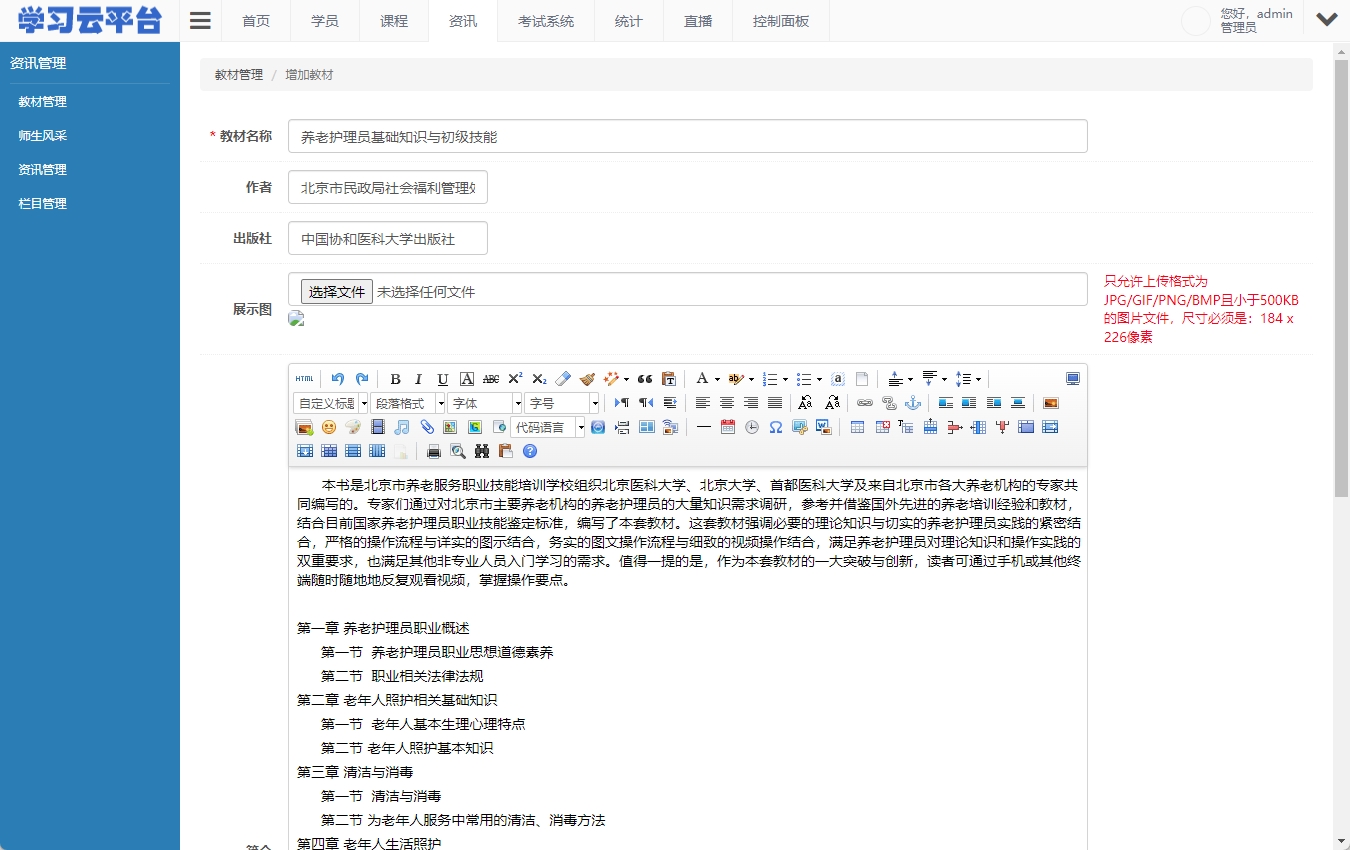
Task: Toggle bold formatting in the editor
Action: pos(395,378)
